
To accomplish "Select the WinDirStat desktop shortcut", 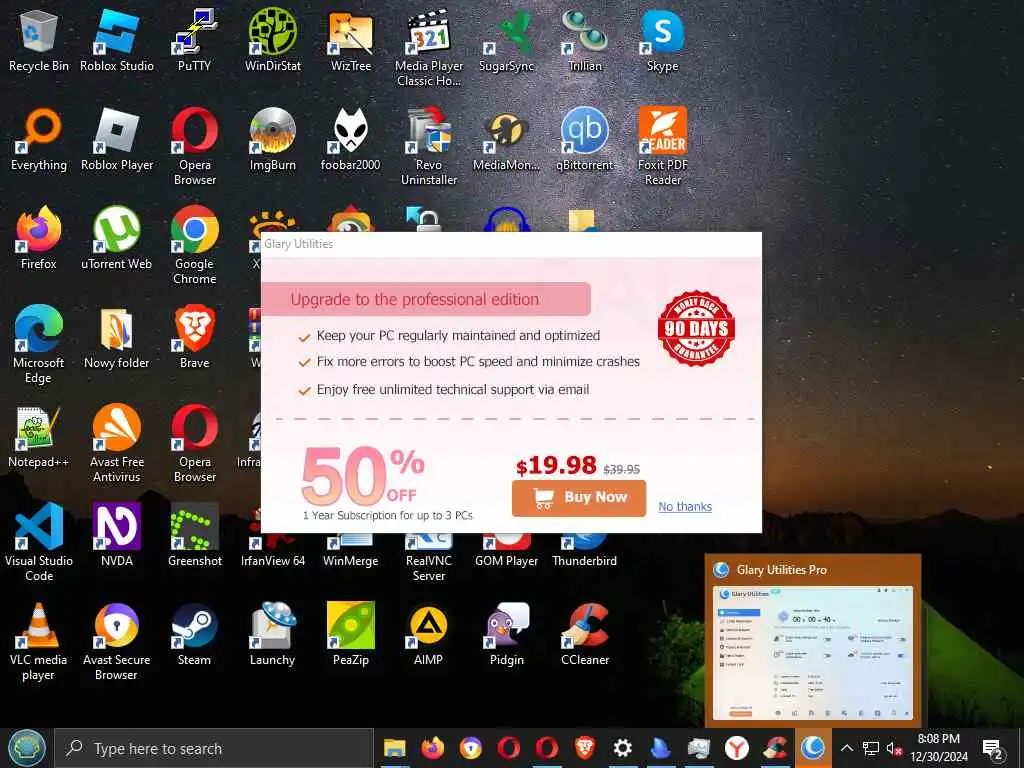I will point(272,40).
